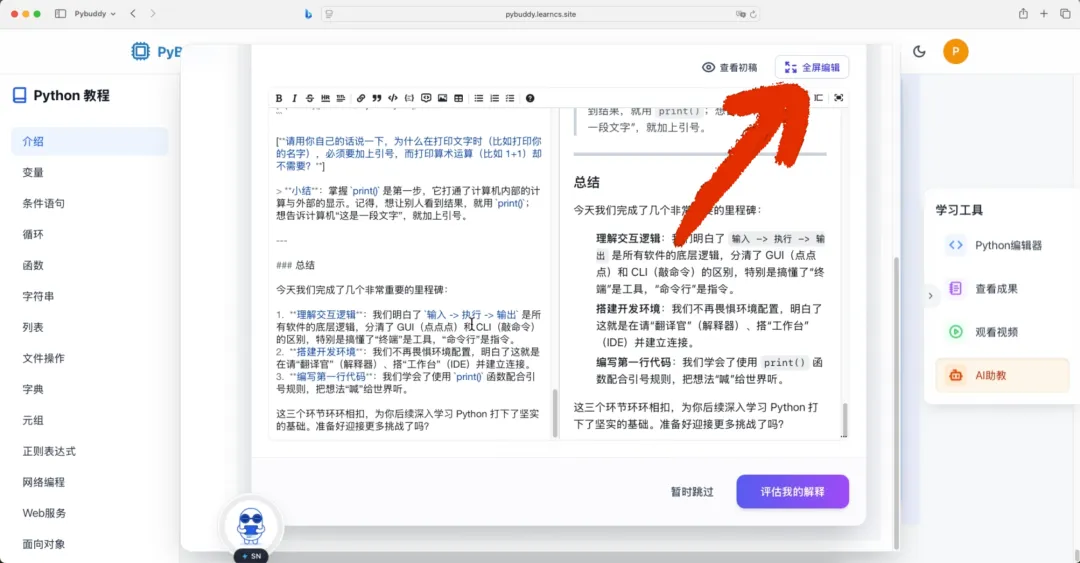Toggle the editor fullscreen icon in toolbar

[838, 98]
